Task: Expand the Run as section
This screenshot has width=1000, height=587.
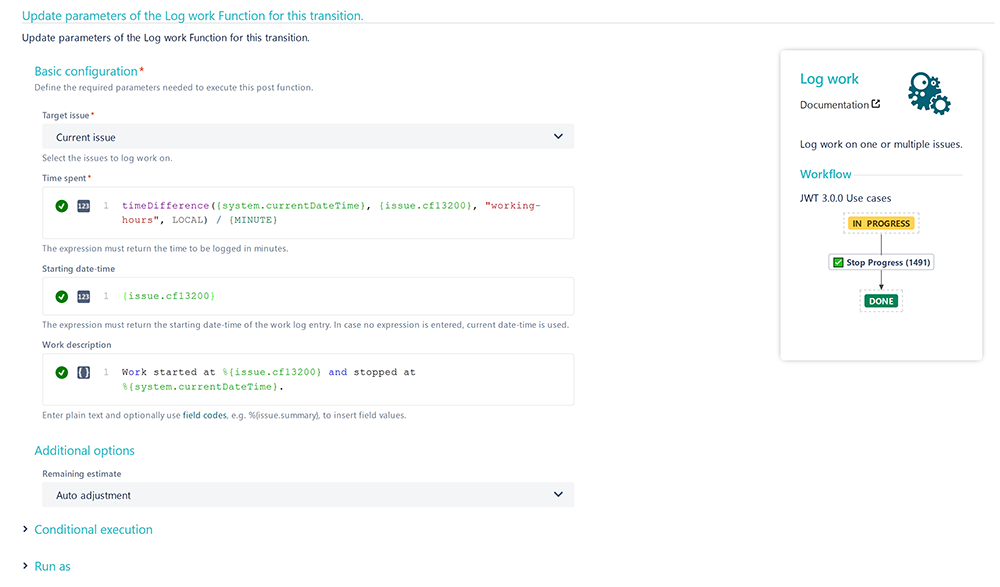Action: (x=52, y=567)
